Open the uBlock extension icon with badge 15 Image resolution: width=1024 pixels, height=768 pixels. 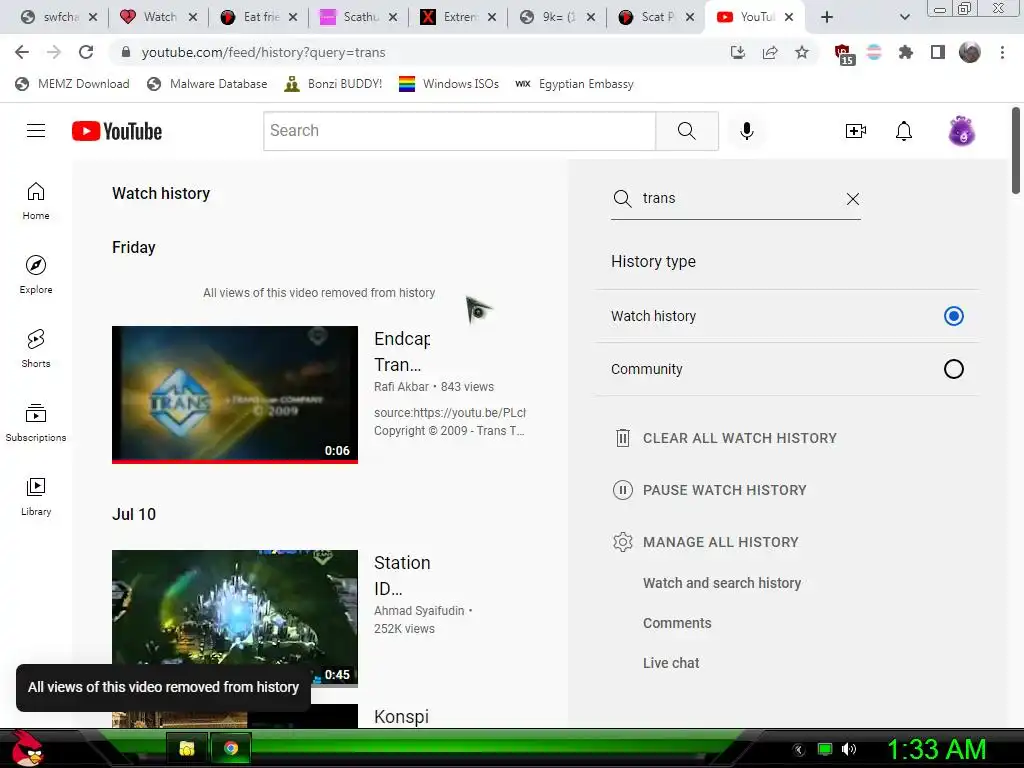843,54
